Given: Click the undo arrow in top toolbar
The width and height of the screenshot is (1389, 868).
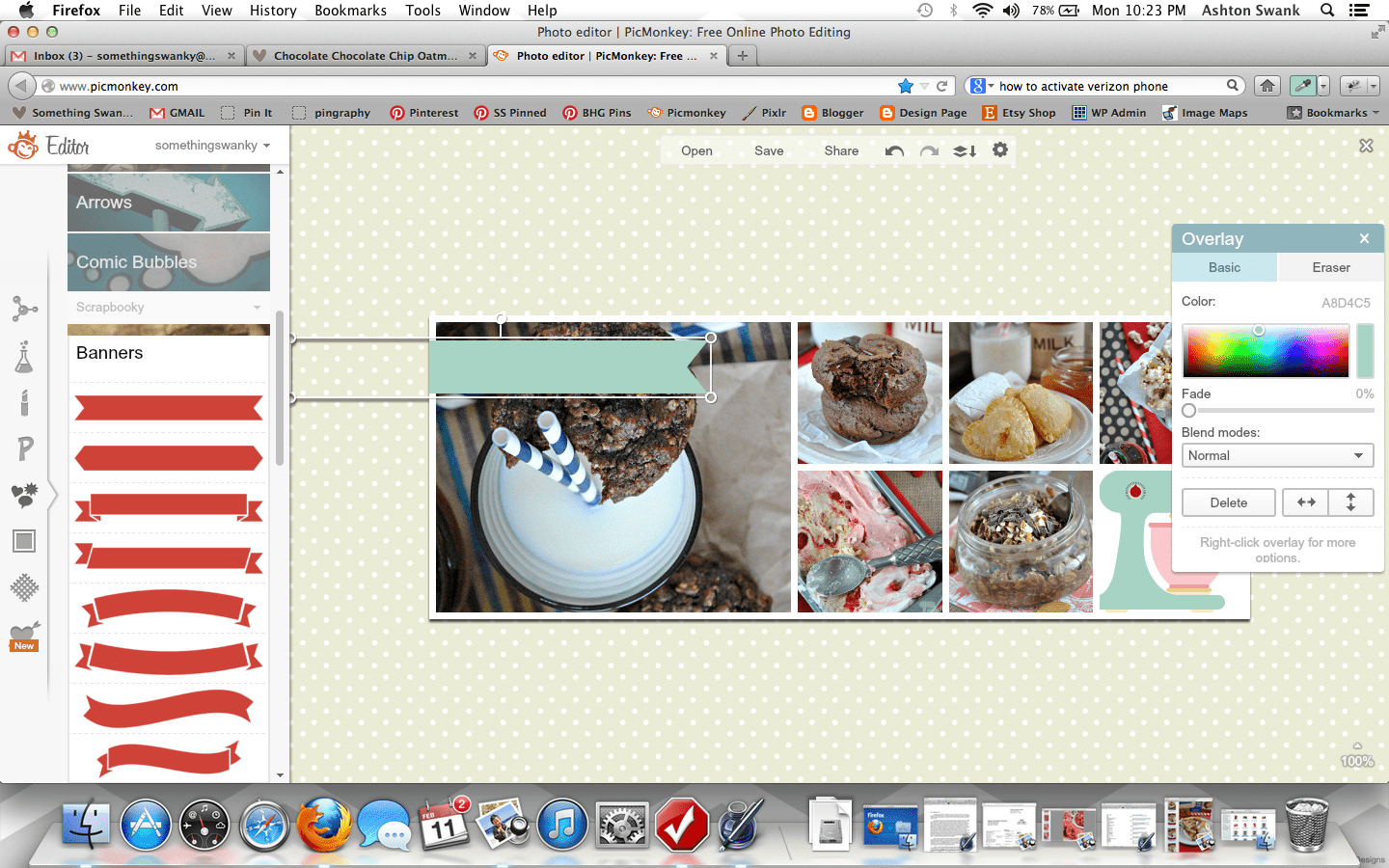Looking at the screenshot, I should (894, 150).
